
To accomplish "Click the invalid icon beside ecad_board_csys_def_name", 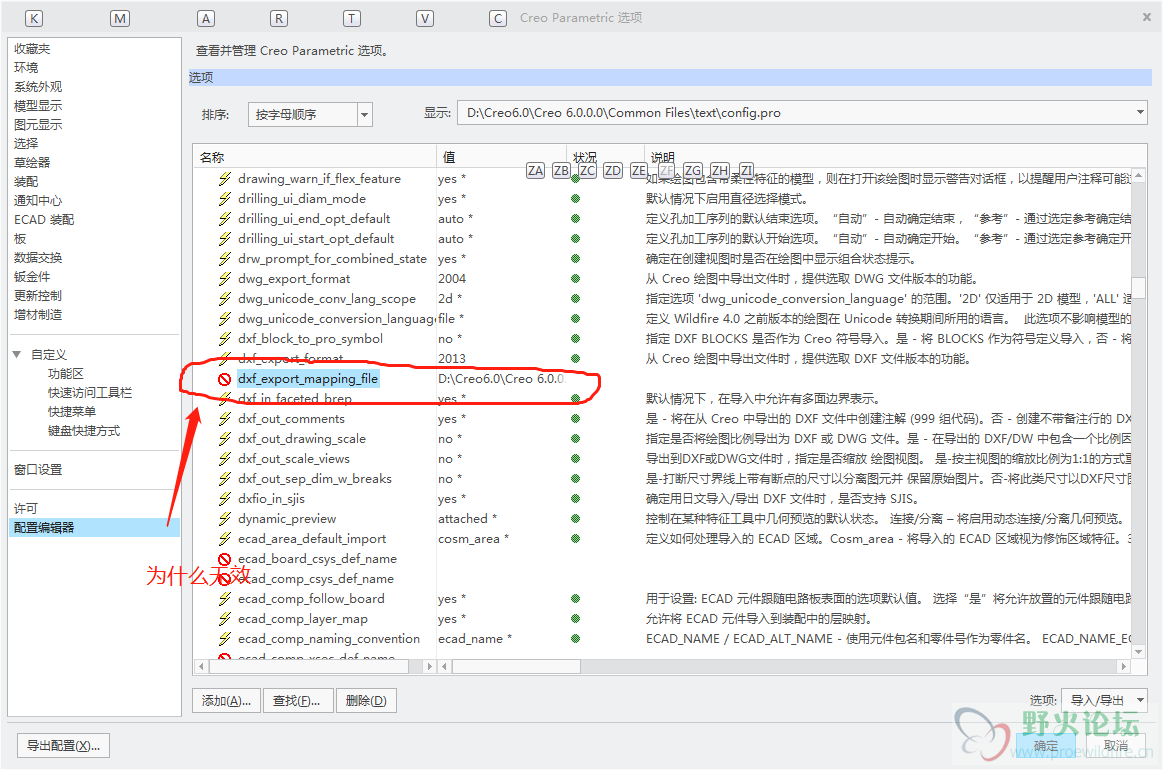I will pyautogui.click(x=225, y=559).
